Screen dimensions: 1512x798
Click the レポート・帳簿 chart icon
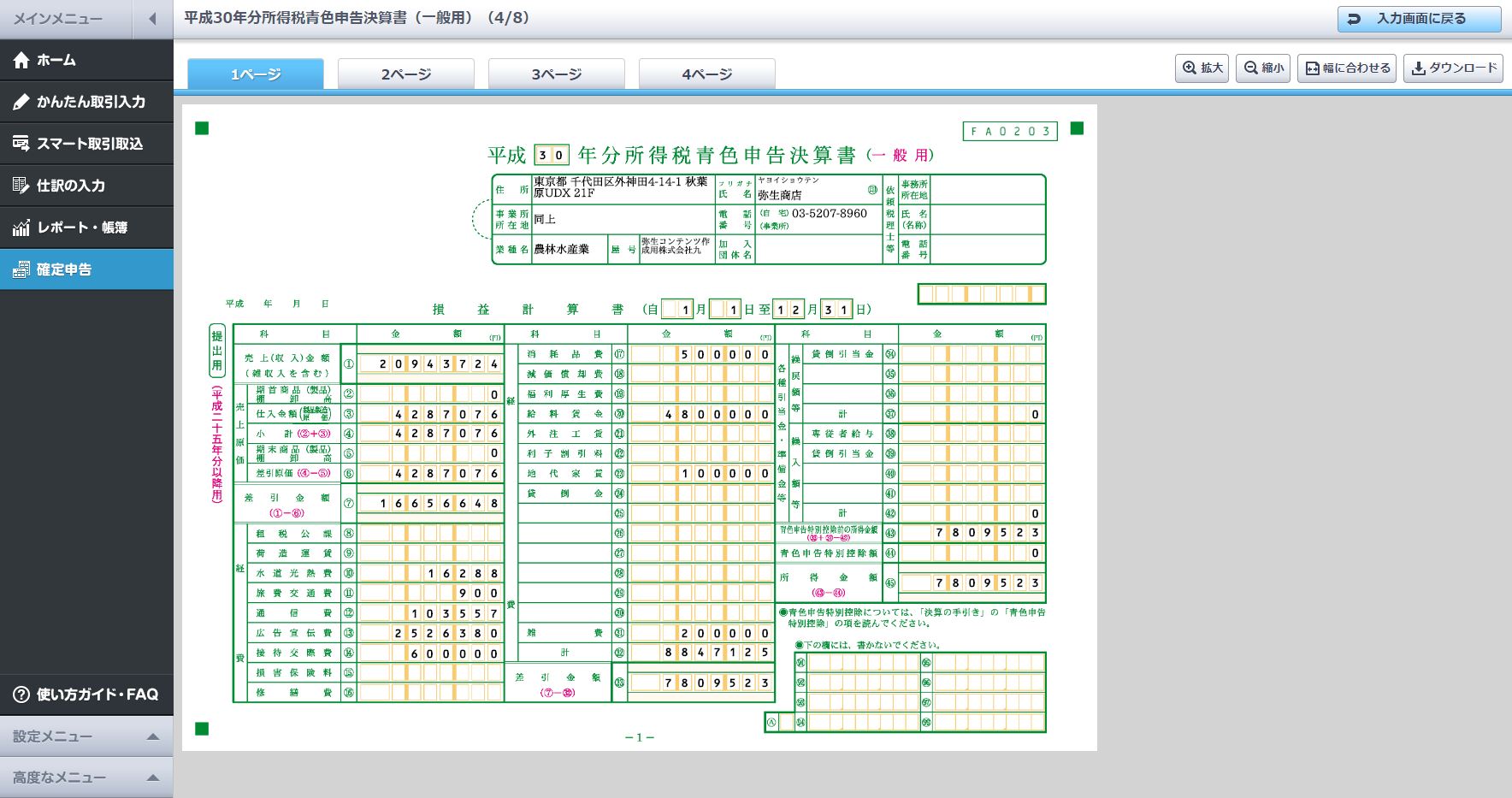click(x=21, y=228)
